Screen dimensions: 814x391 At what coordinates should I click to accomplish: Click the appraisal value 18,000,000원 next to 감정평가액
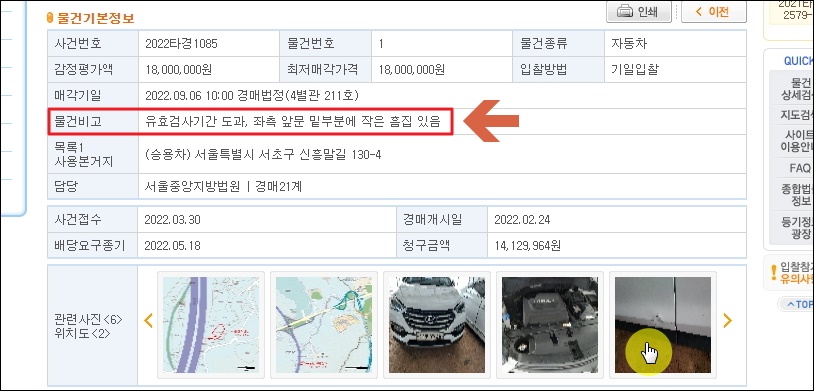pos(178,70)
